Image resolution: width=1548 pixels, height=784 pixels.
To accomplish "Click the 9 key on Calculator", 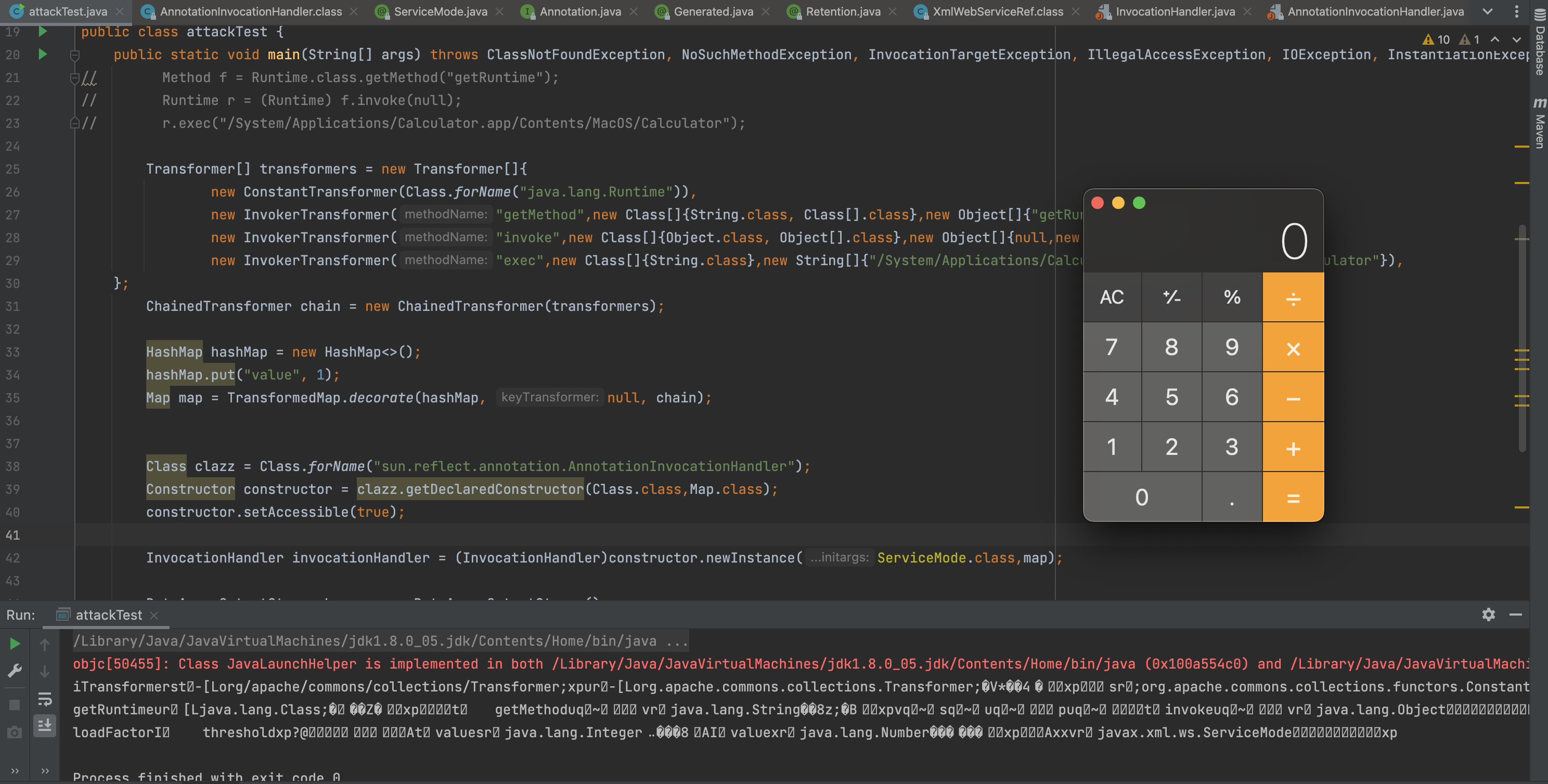I will click(1232, 347).
